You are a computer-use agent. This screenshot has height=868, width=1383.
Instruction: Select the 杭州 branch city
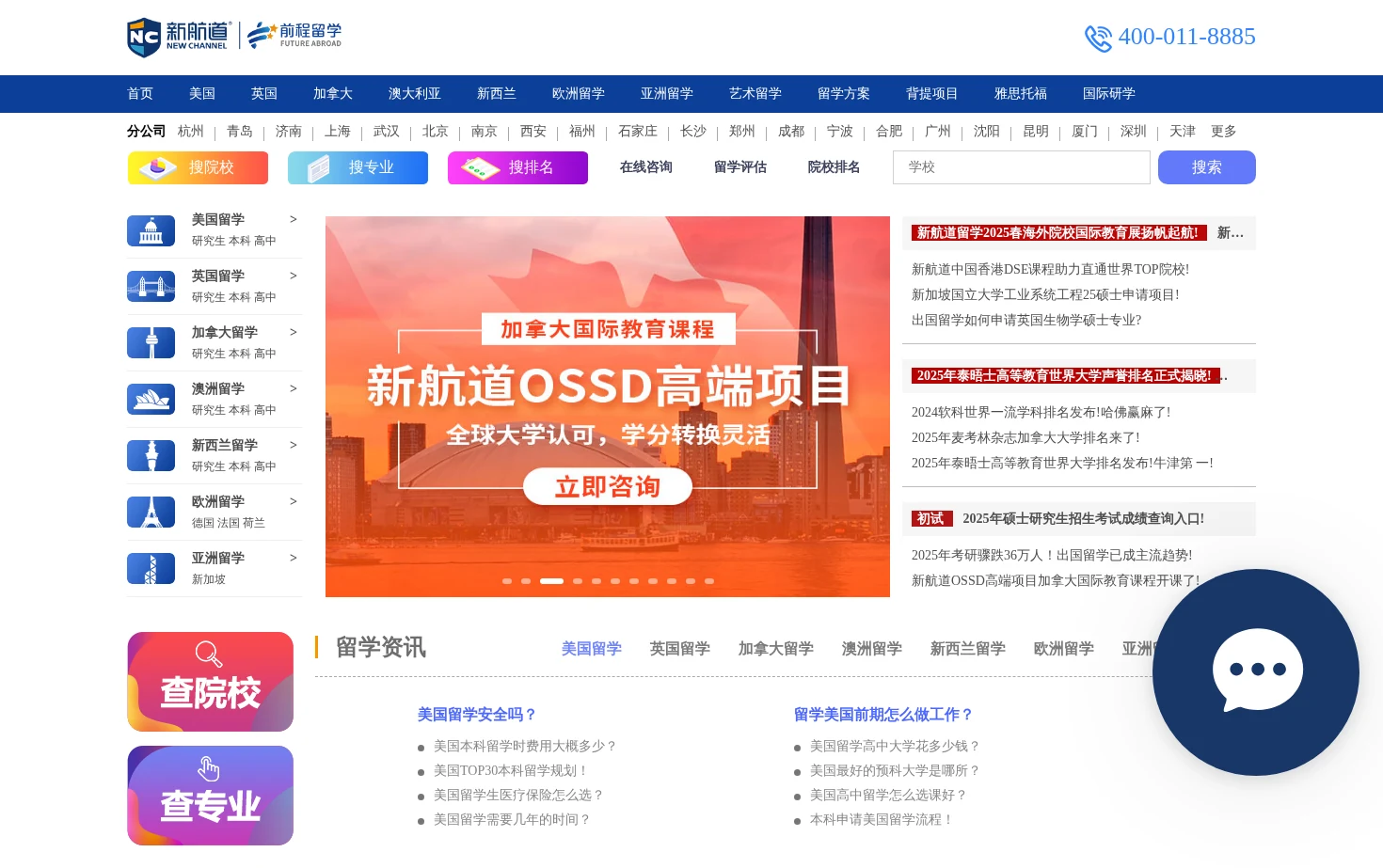(191, 132)
